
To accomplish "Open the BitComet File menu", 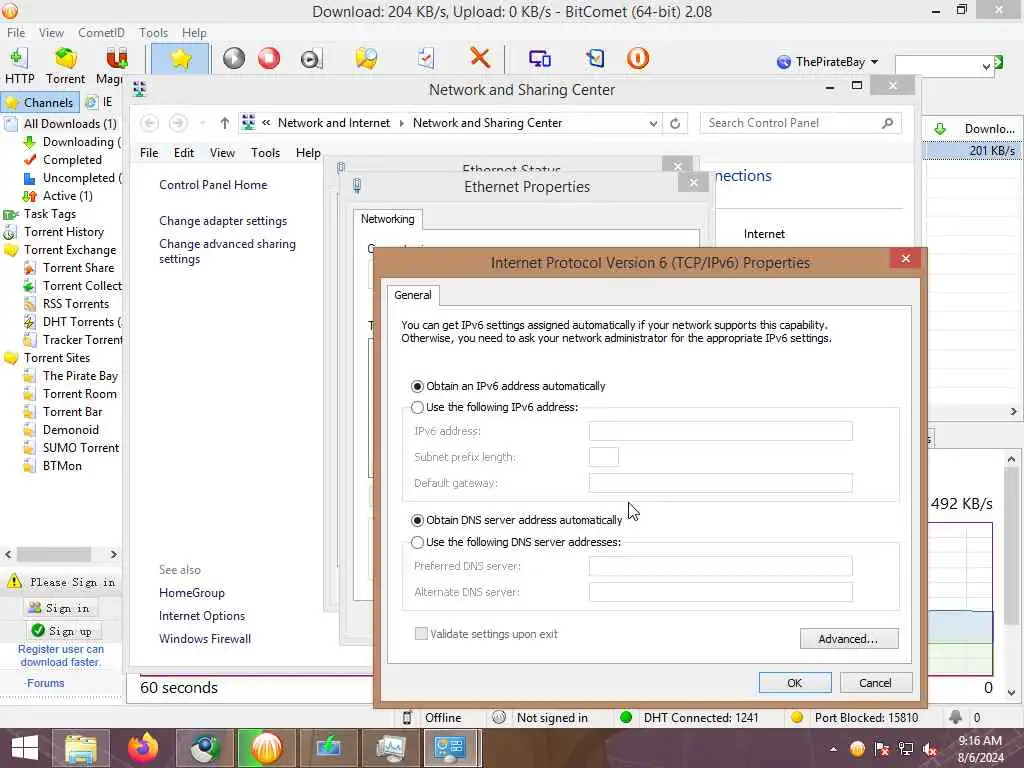I will (x=16, y=33).
